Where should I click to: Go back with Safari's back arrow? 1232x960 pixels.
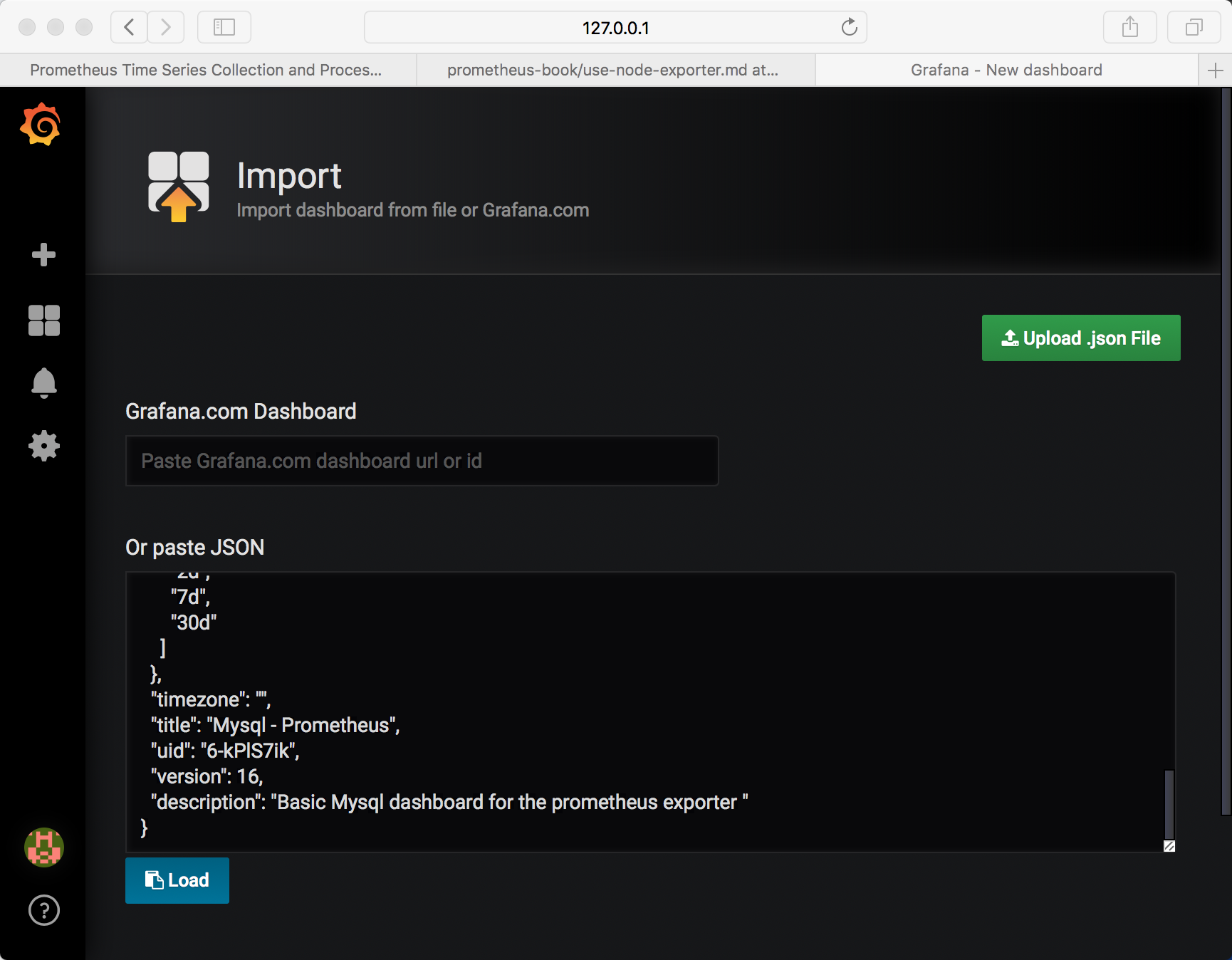129,27
